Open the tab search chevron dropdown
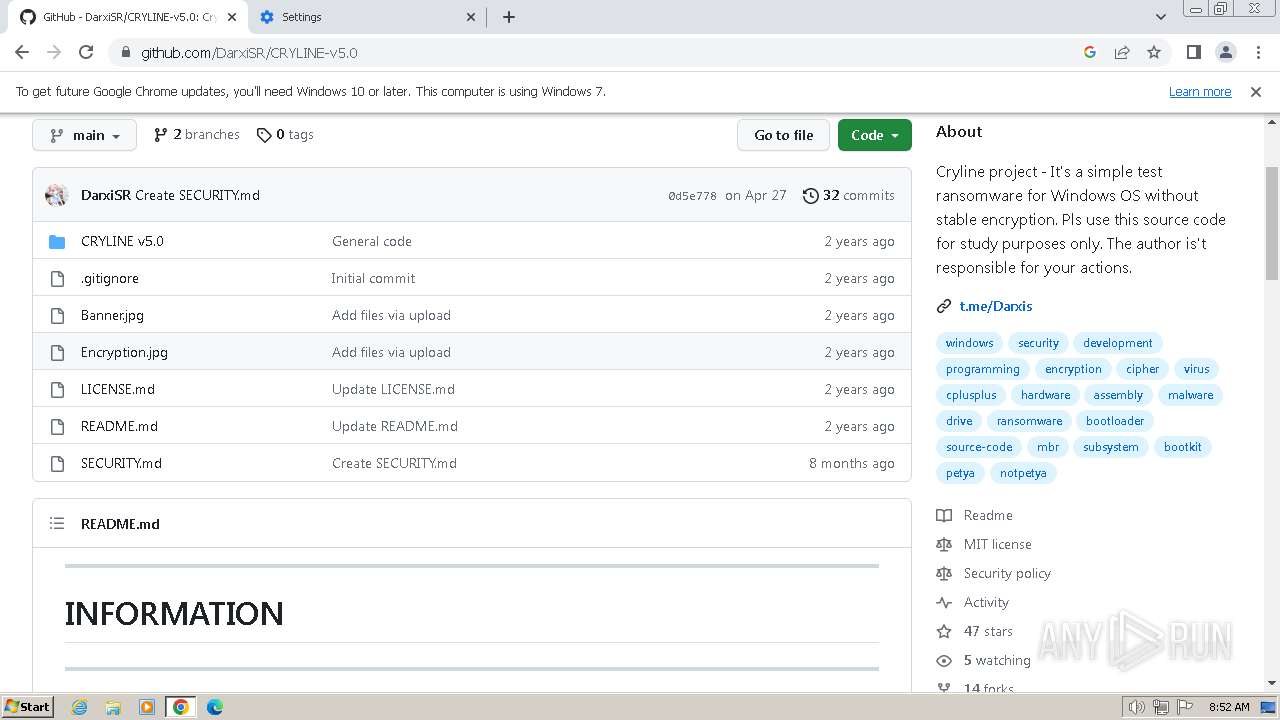The height and width of the screenshot is (720, 1280). (x=1160, y=17)
